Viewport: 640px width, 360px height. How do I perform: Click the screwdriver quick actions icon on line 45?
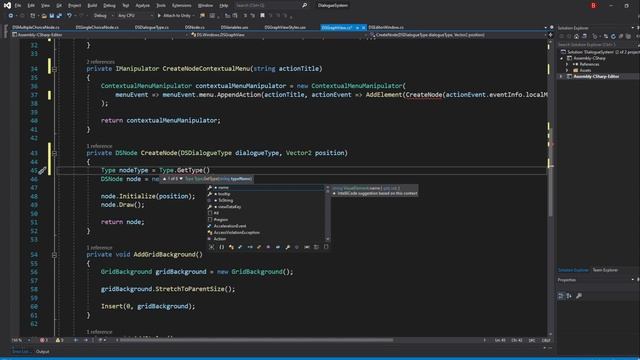click(42, 171)
